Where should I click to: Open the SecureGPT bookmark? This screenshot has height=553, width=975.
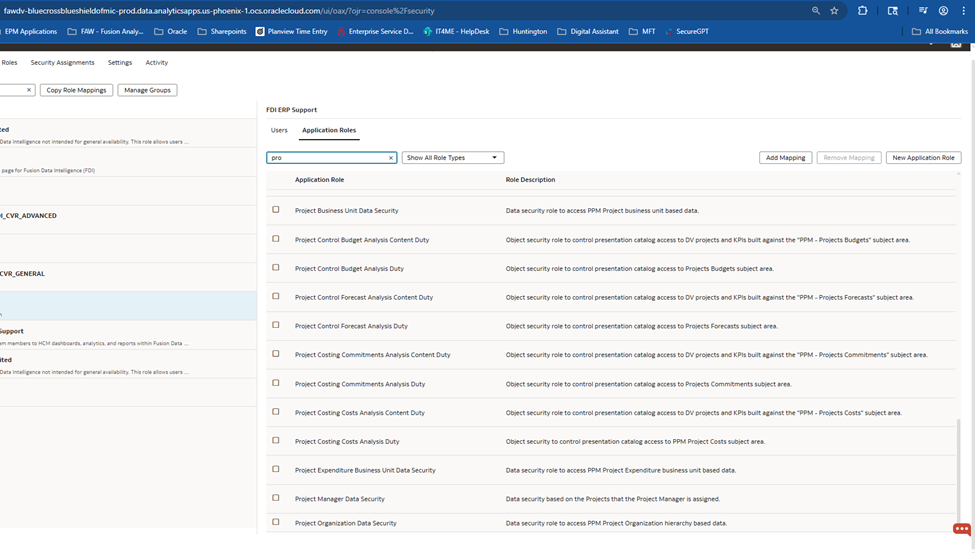[x=687, y=31]
